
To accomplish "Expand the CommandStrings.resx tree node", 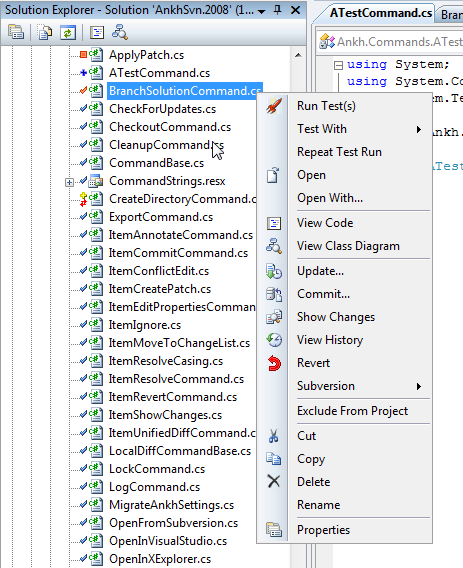I will coord(69,182).
